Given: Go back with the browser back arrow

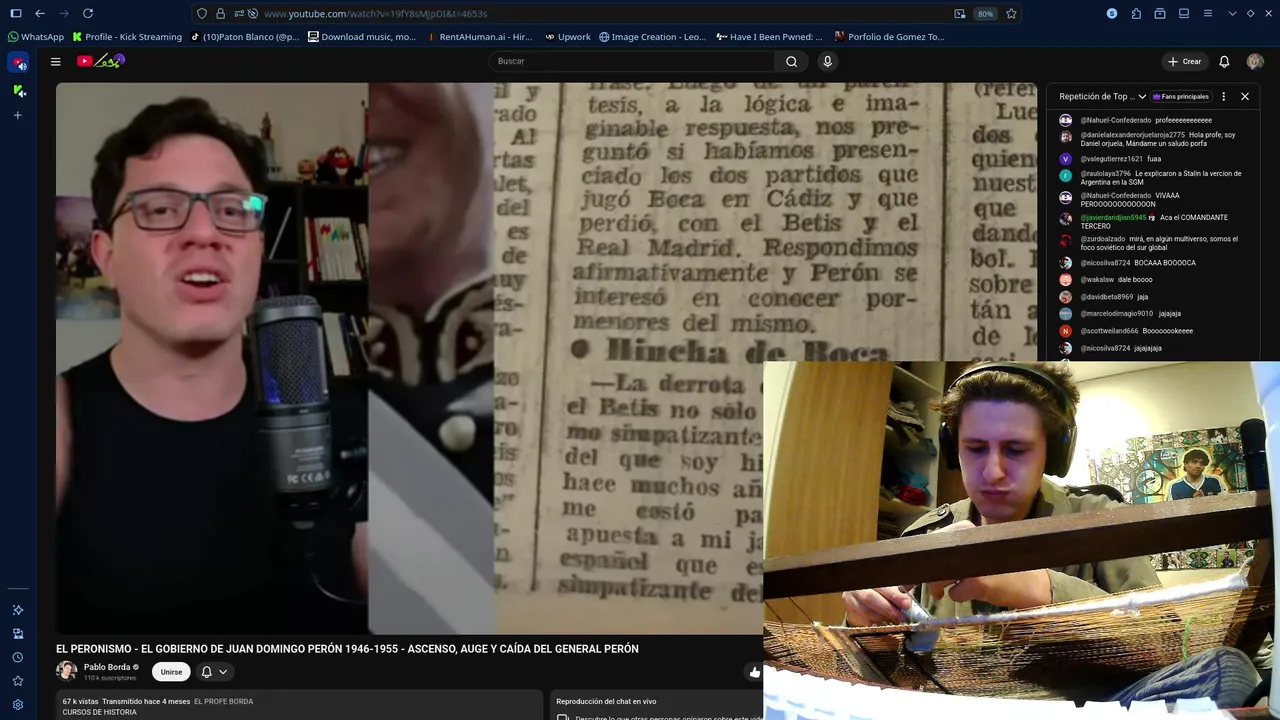Looking at the screenshot, I should tap(40, 13).
